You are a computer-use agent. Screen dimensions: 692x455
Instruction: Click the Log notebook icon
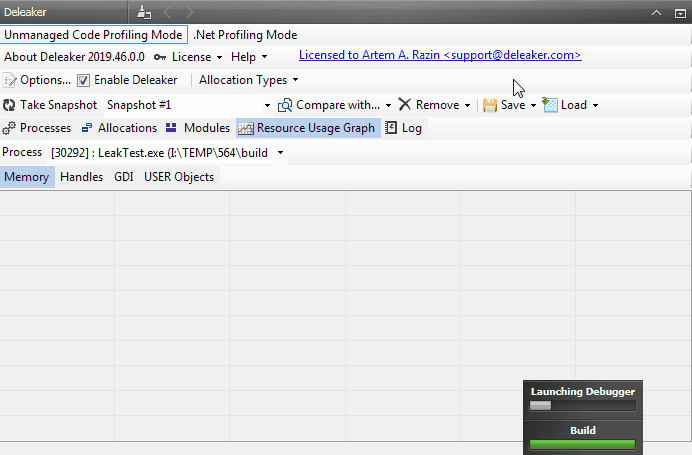point(391,128)
